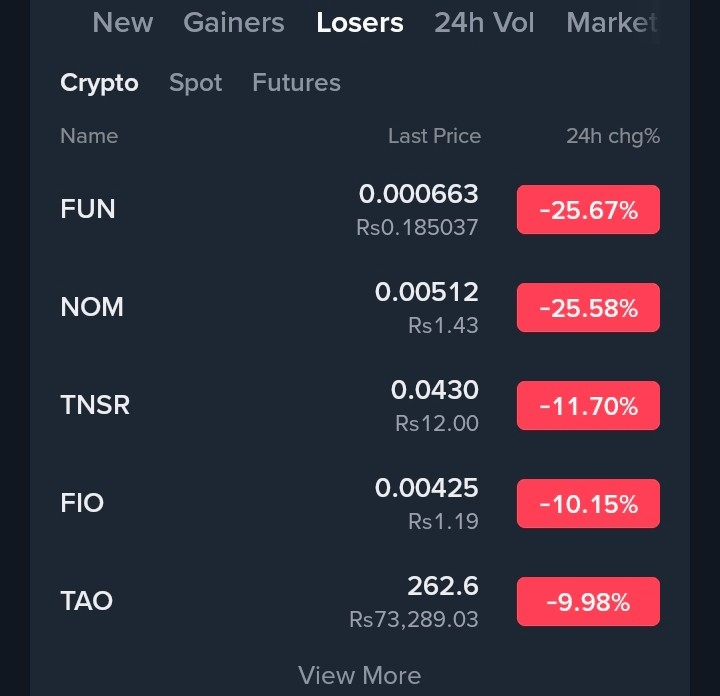This screenshot has width=720, height=696.
Task: Select the Losers tab
Action: tap(359, 23)
